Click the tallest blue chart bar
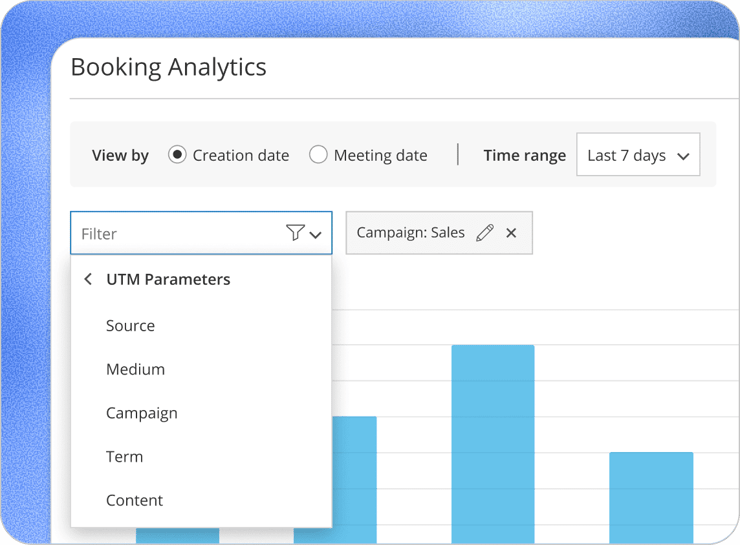 pyautogui.click(x=493, y=444)
